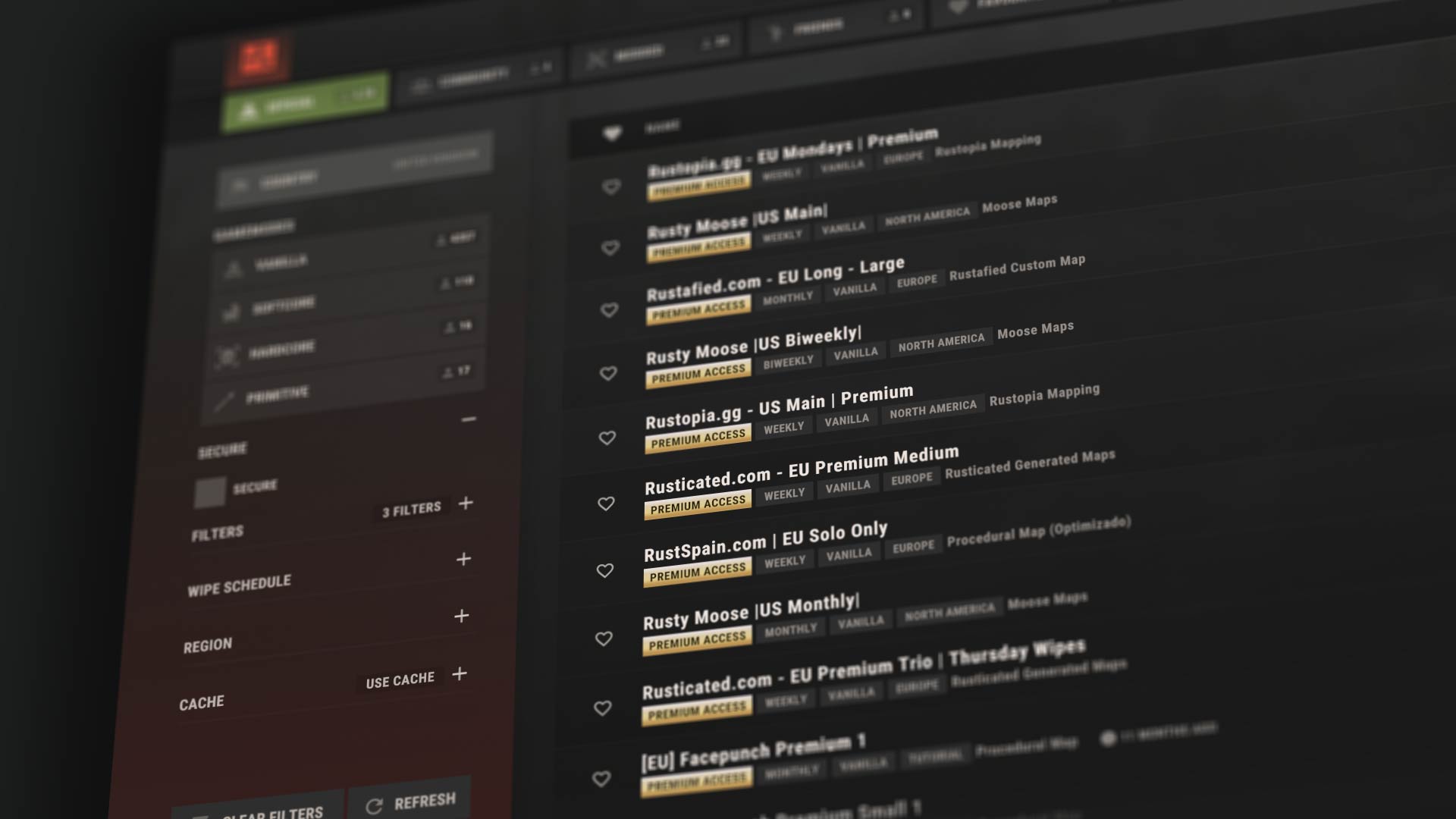Expand the Region section
The image size is (1456, 819).
(x=461, y=616)
